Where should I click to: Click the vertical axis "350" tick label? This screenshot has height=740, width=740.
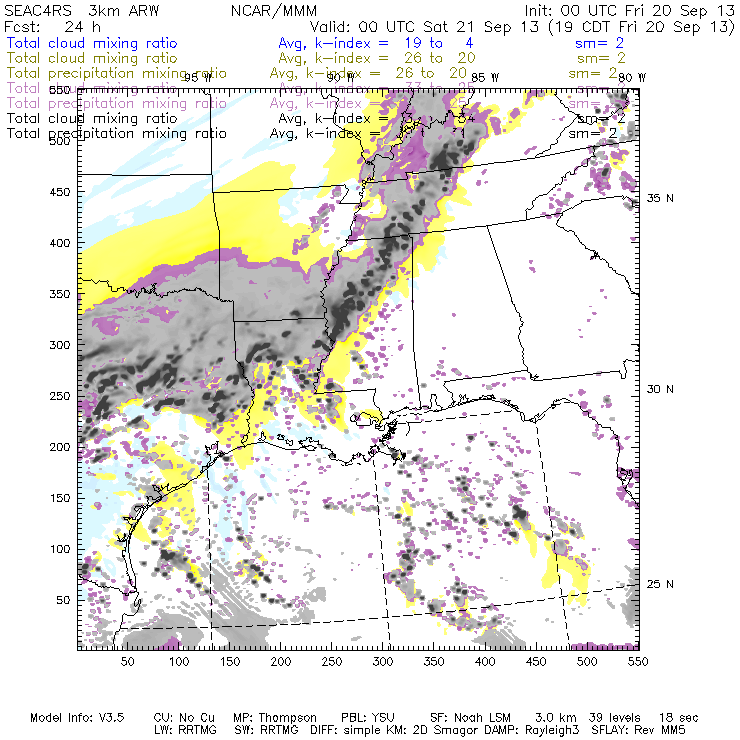[60, 294]
